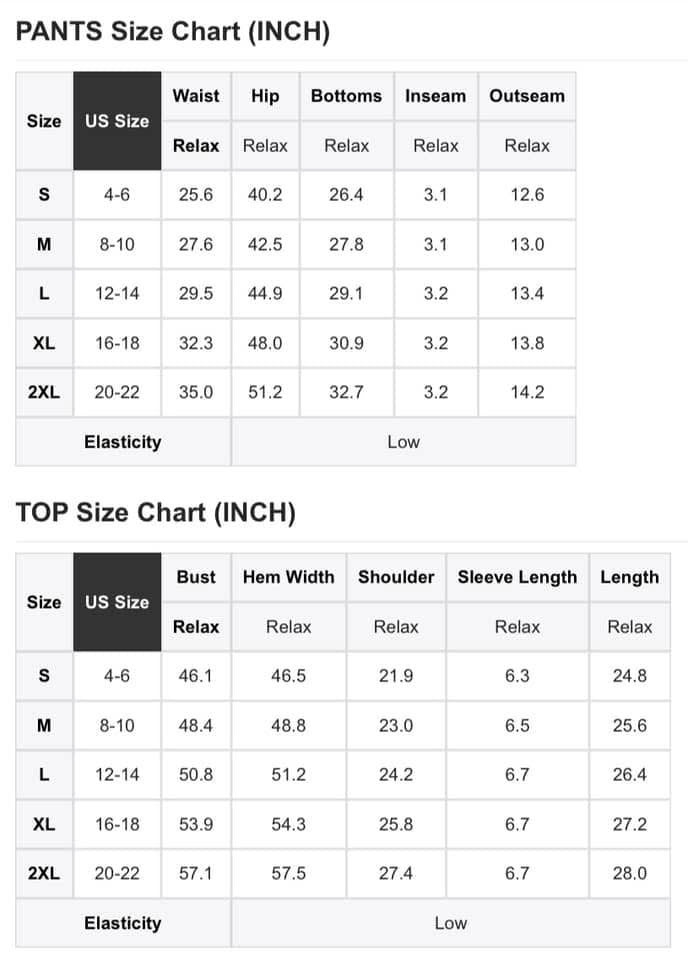Click the TOP Size Chart heading
The height and width of the screenshot is (960, 688).
tap(155, 512)
